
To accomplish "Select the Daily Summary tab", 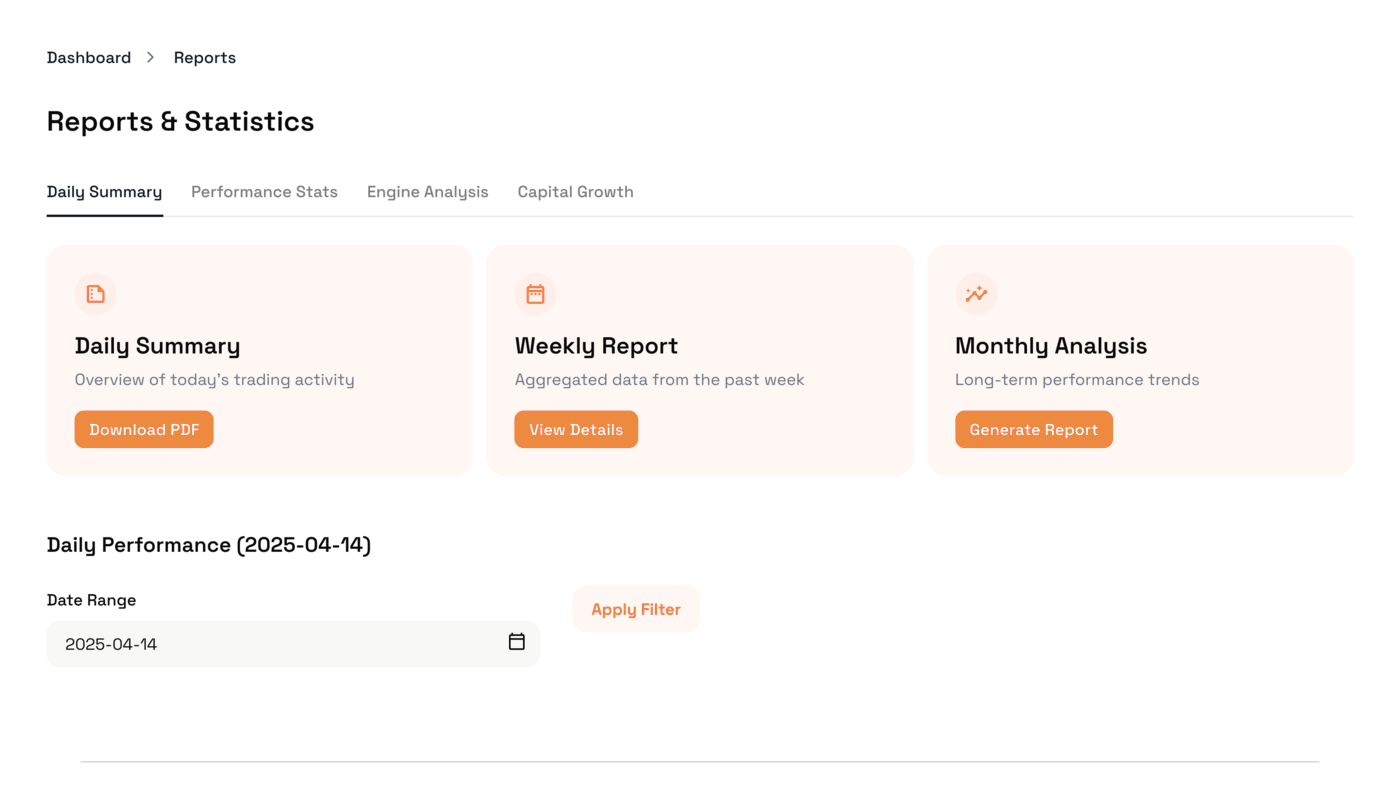I will click(x=104, y=192).
